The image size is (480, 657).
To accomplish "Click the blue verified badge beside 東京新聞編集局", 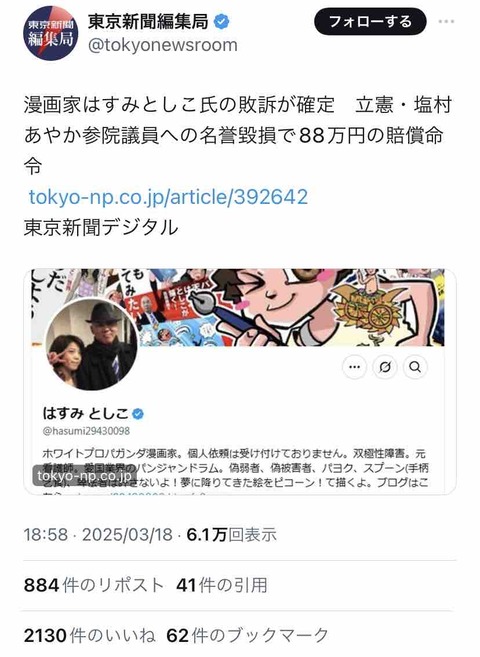I will tap(222, 22).
